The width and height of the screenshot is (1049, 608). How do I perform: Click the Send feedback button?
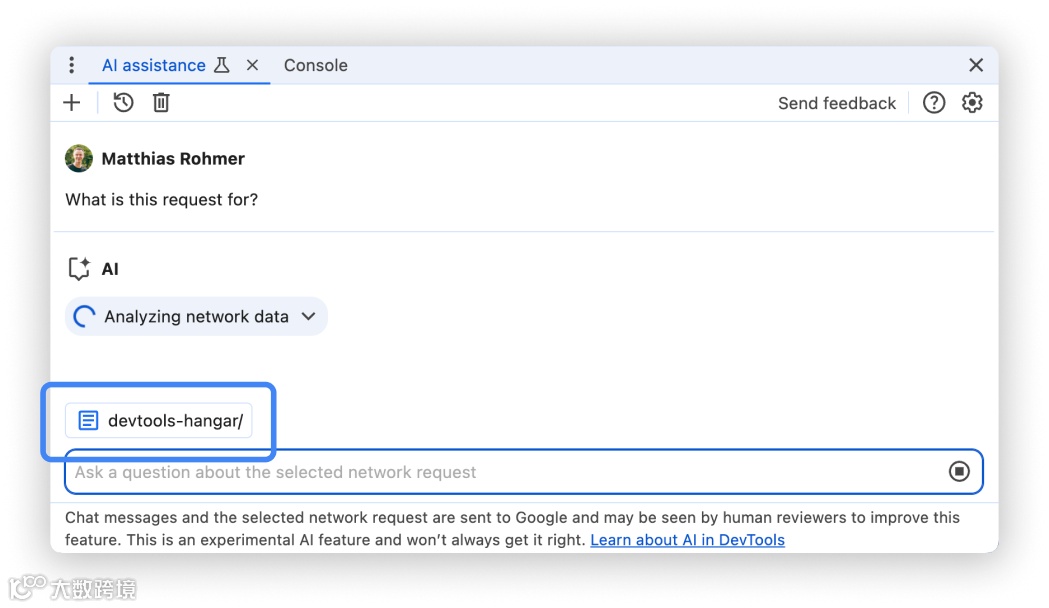pos(836,103)
